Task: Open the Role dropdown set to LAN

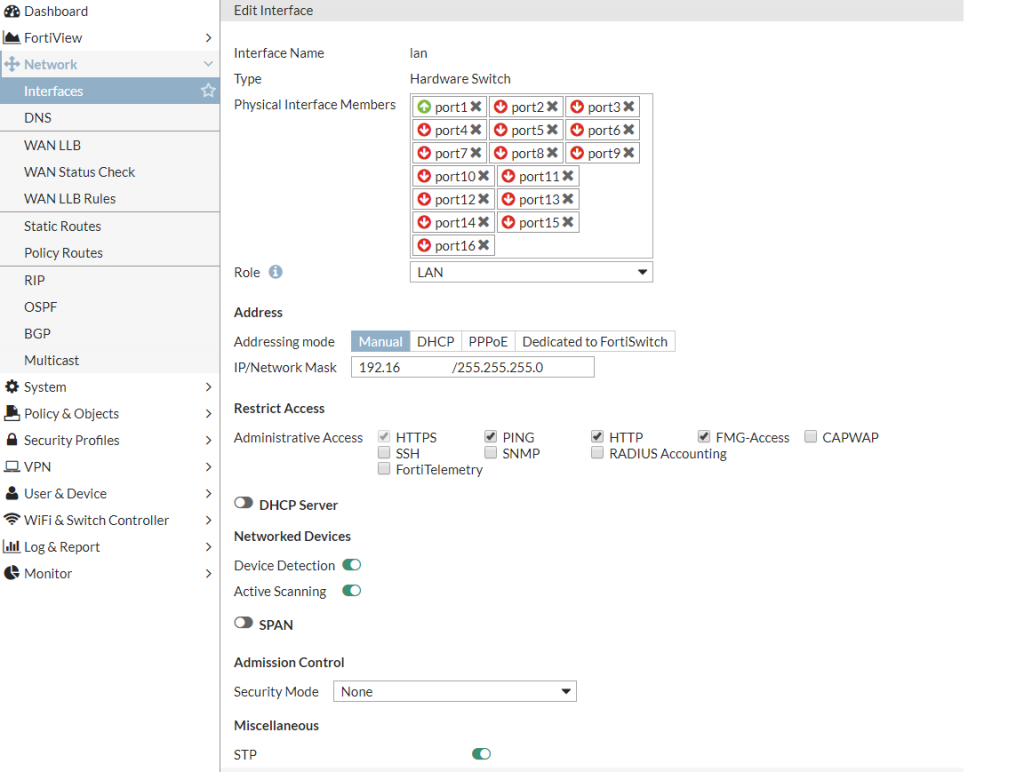Action: tap(530, 271)
